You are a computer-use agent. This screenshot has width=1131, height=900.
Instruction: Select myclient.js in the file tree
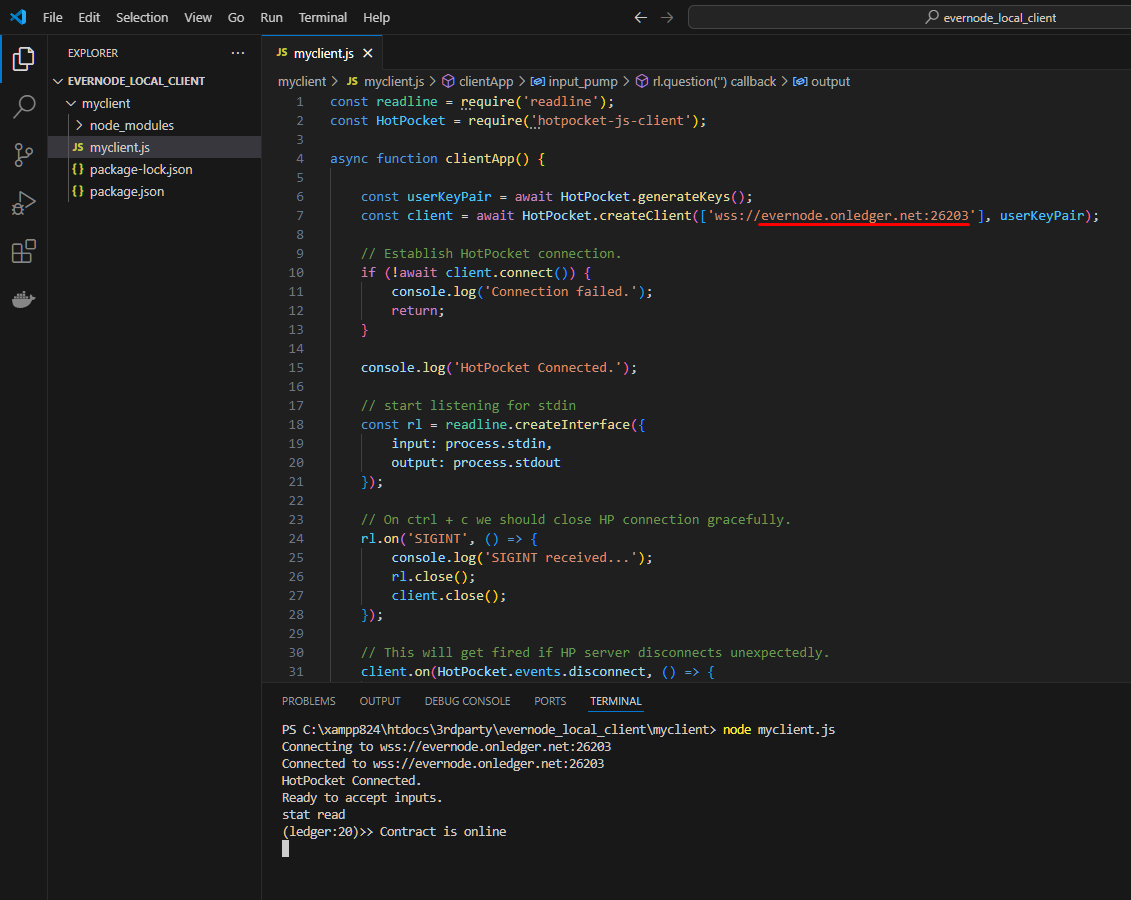154,147
